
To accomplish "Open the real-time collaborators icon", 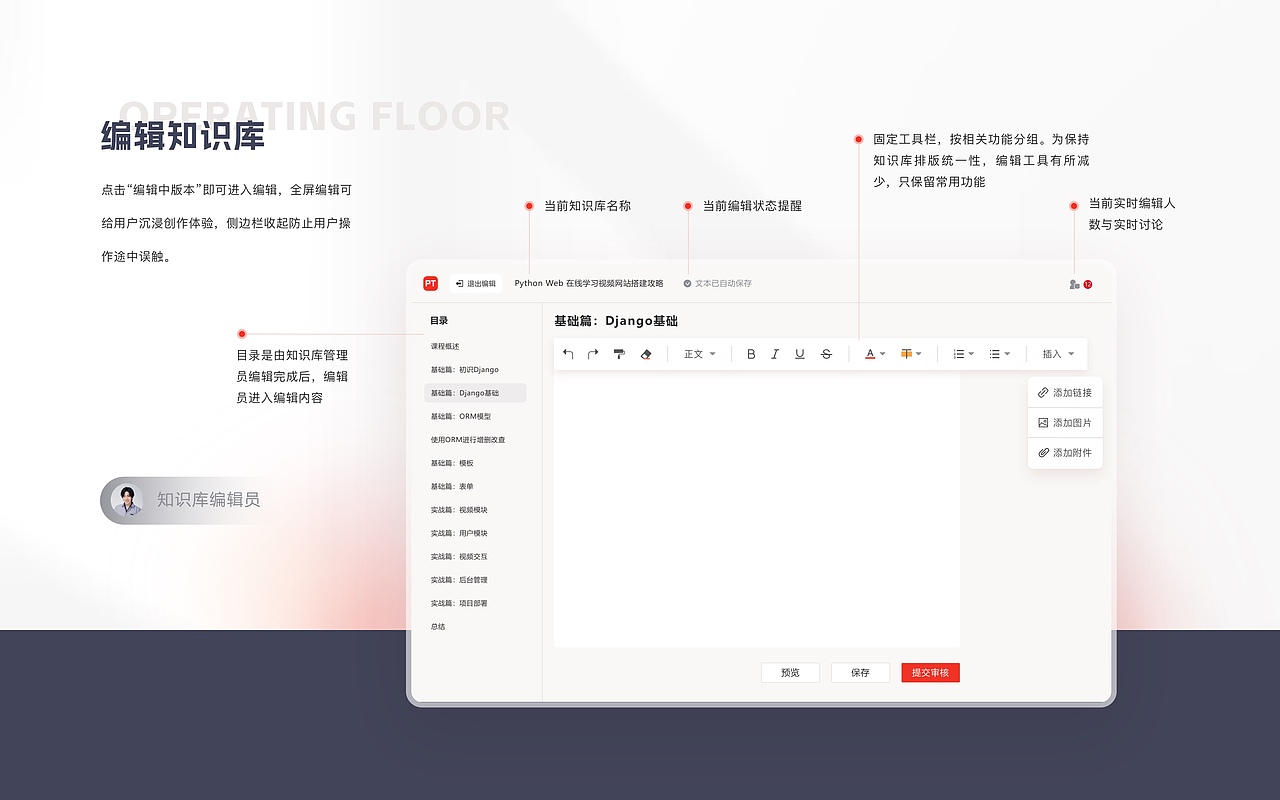I will [1074, 284].
